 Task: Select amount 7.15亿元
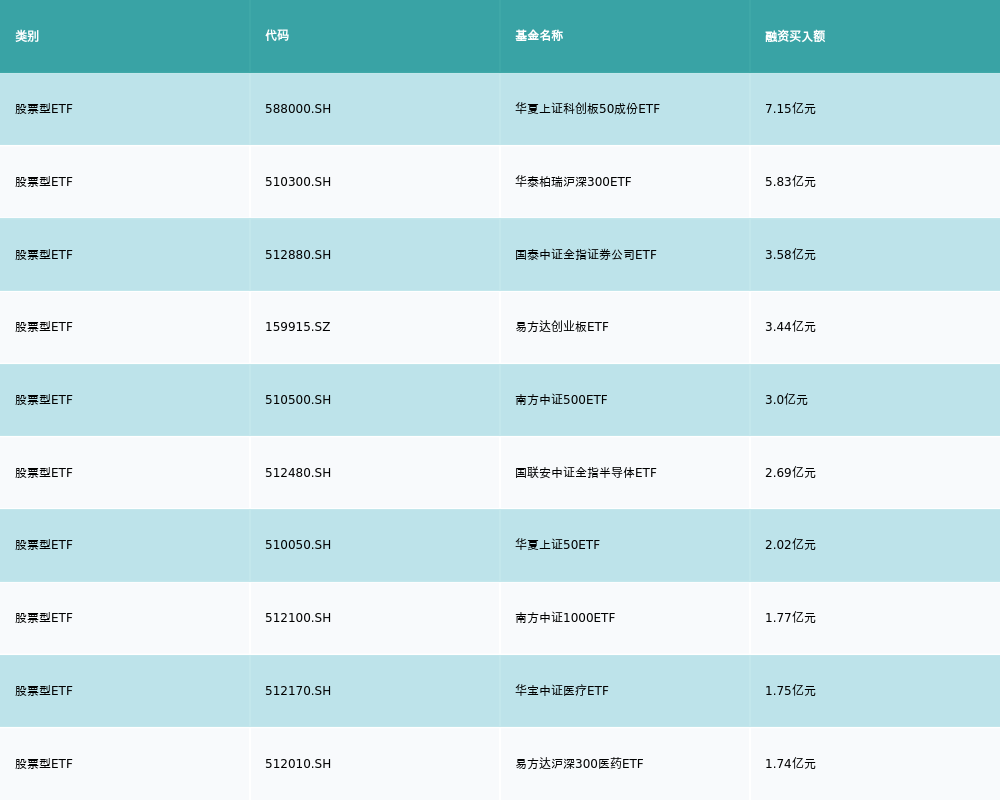[790, 109]
